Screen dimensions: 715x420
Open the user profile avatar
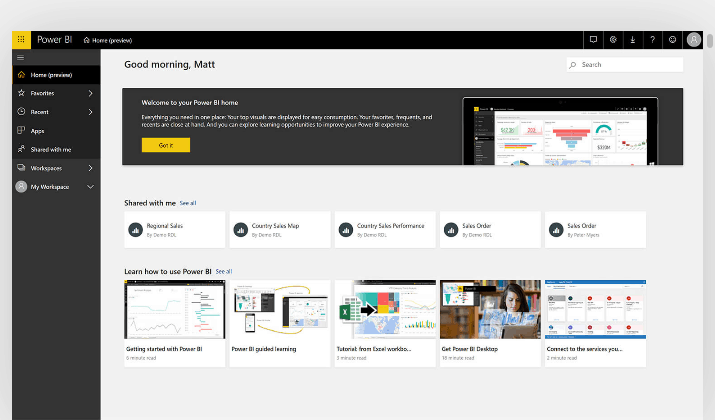[694, 40]
